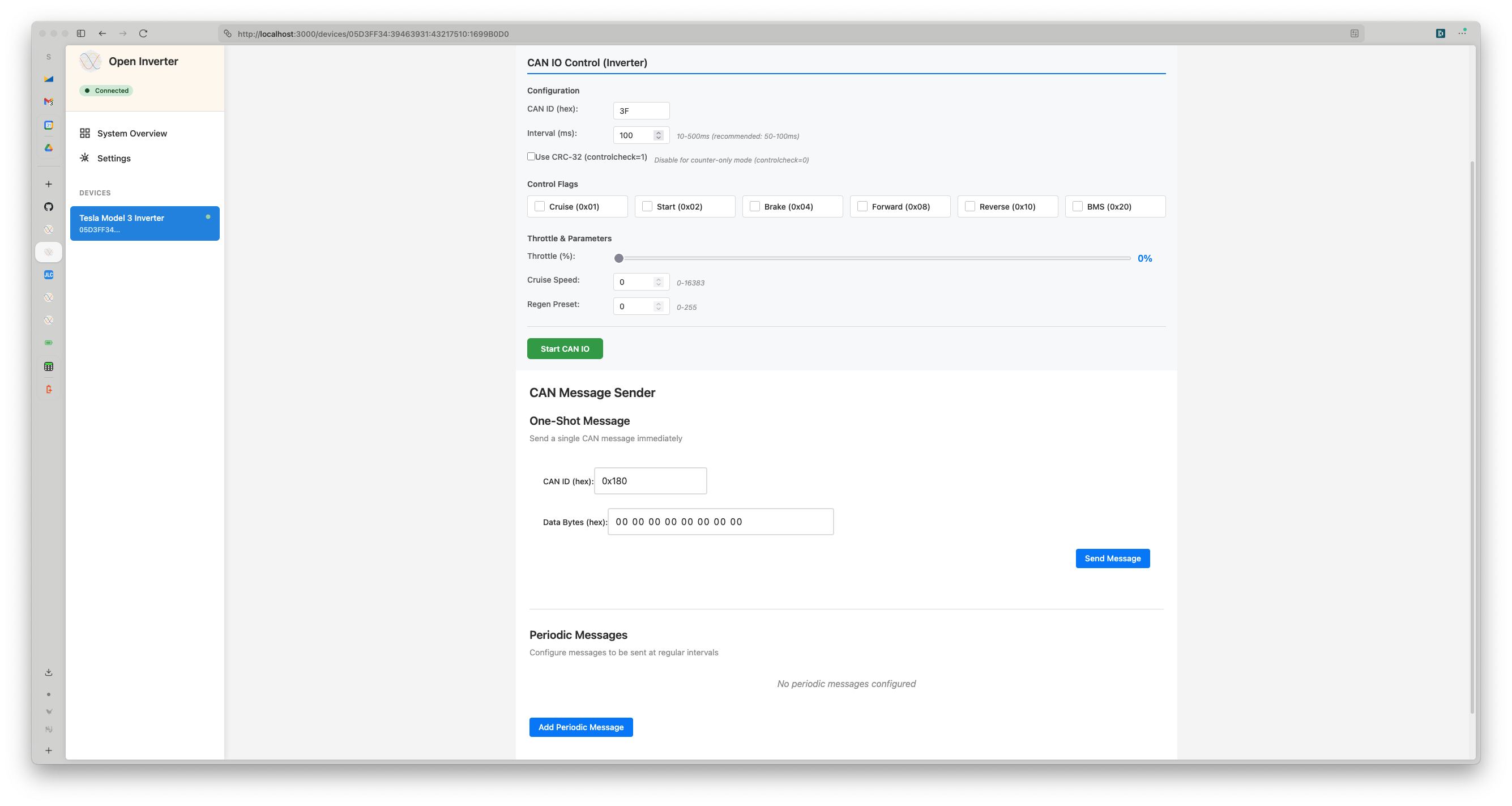Click the Interval stepper arrows
This screenshot has width=1512, height=806.
point(659,135)
